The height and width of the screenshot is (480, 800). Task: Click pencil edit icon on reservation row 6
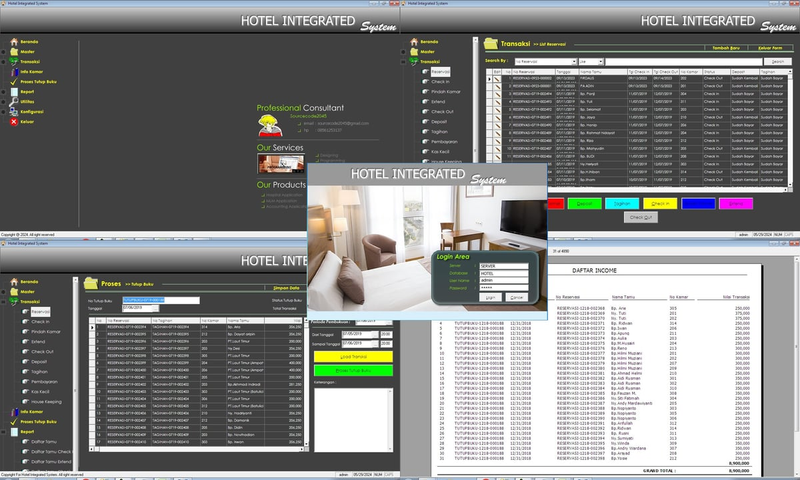497,117
